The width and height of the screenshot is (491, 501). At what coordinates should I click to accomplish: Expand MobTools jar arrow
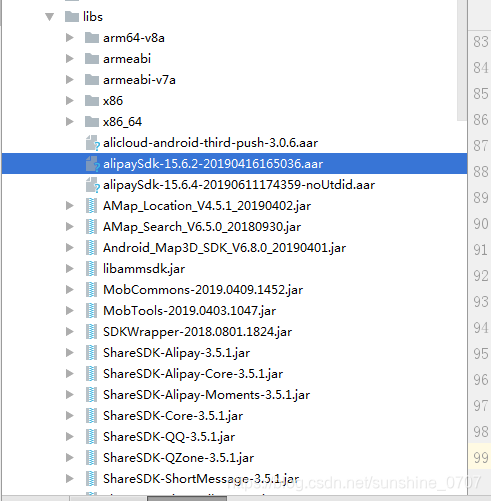pos(69,311)
